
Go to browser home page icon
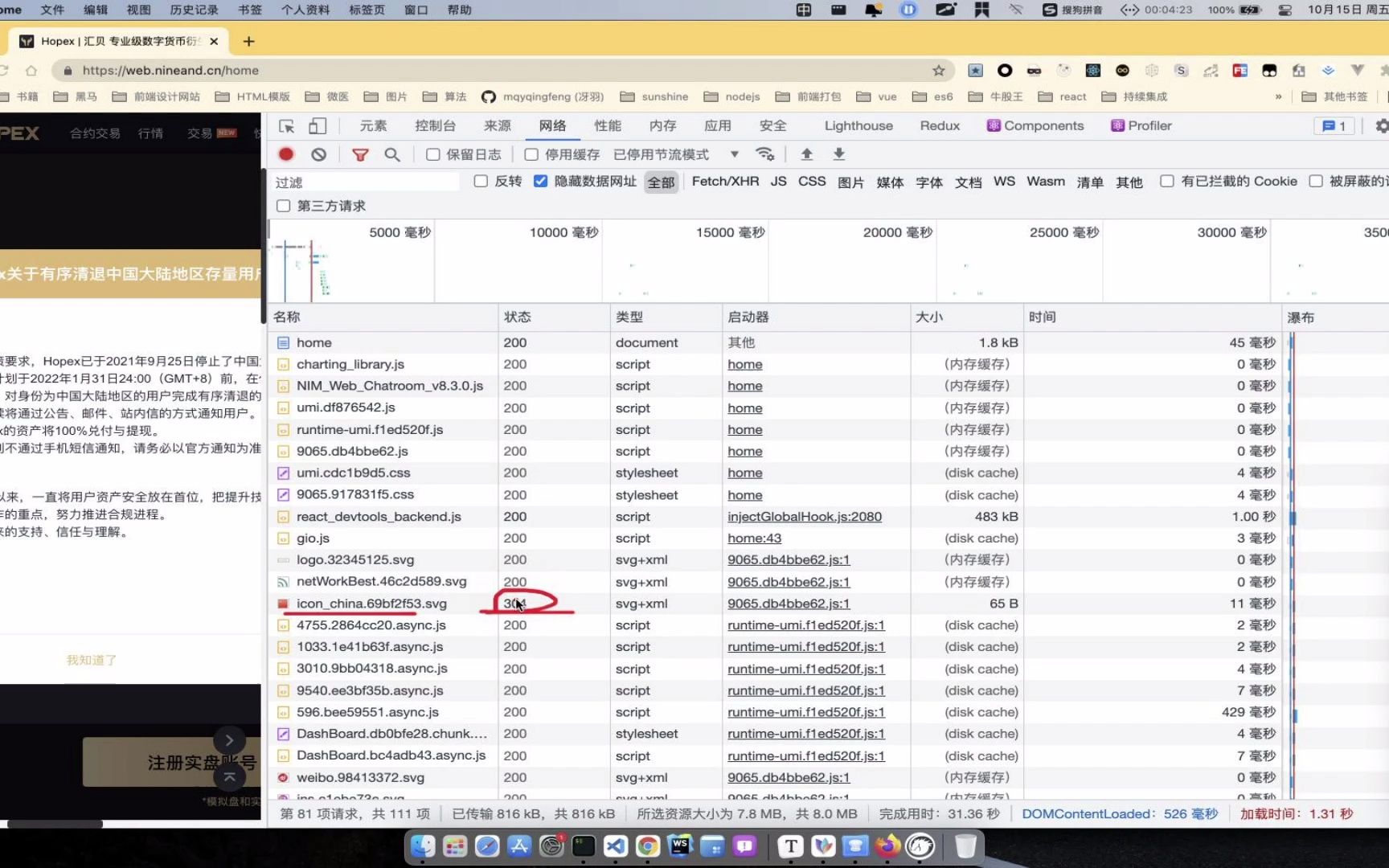31,71
